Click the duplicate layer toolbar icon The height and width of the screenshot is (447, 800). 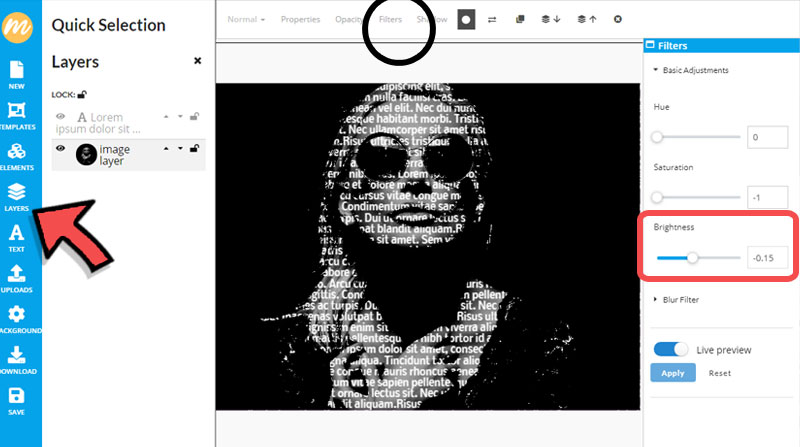click(520, 19)
